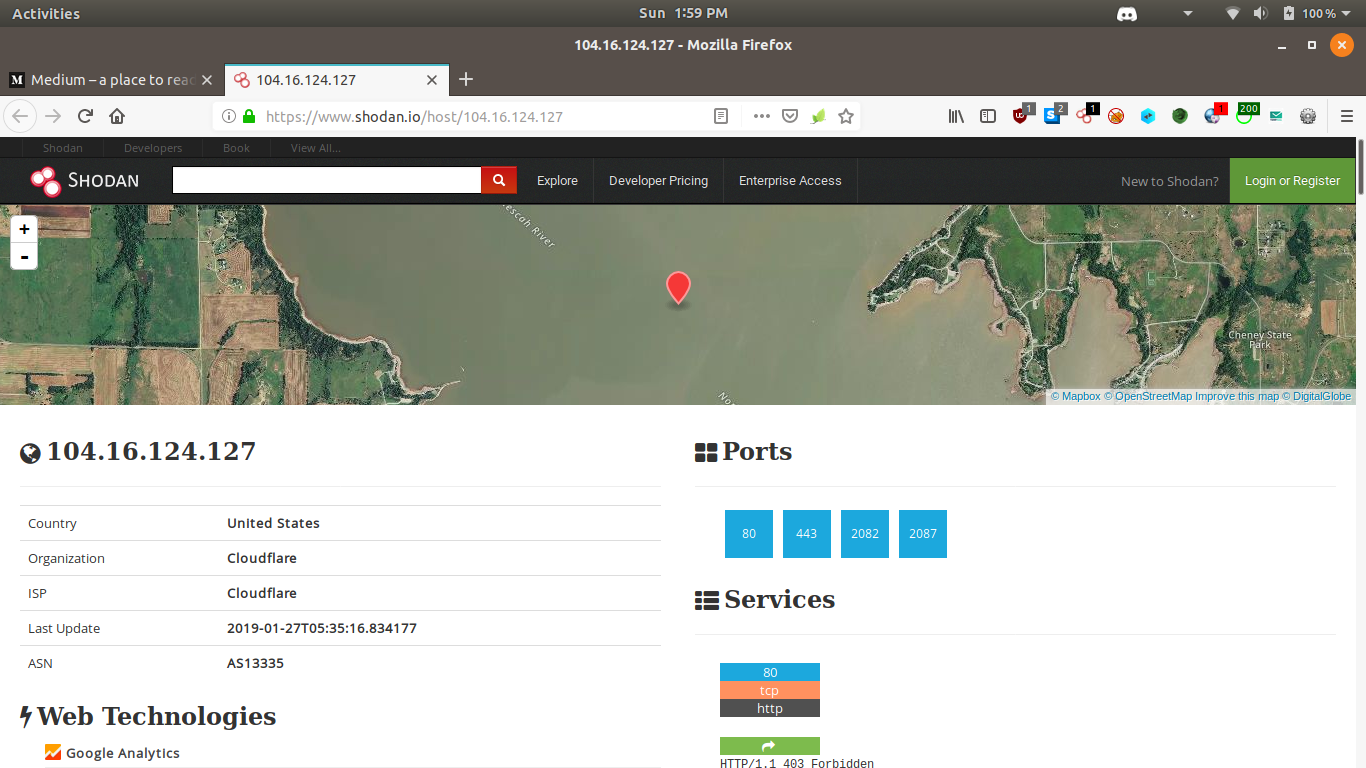1366x768 pixels.
Task: Show site information for shodan.io
Action: click(228, 116)
